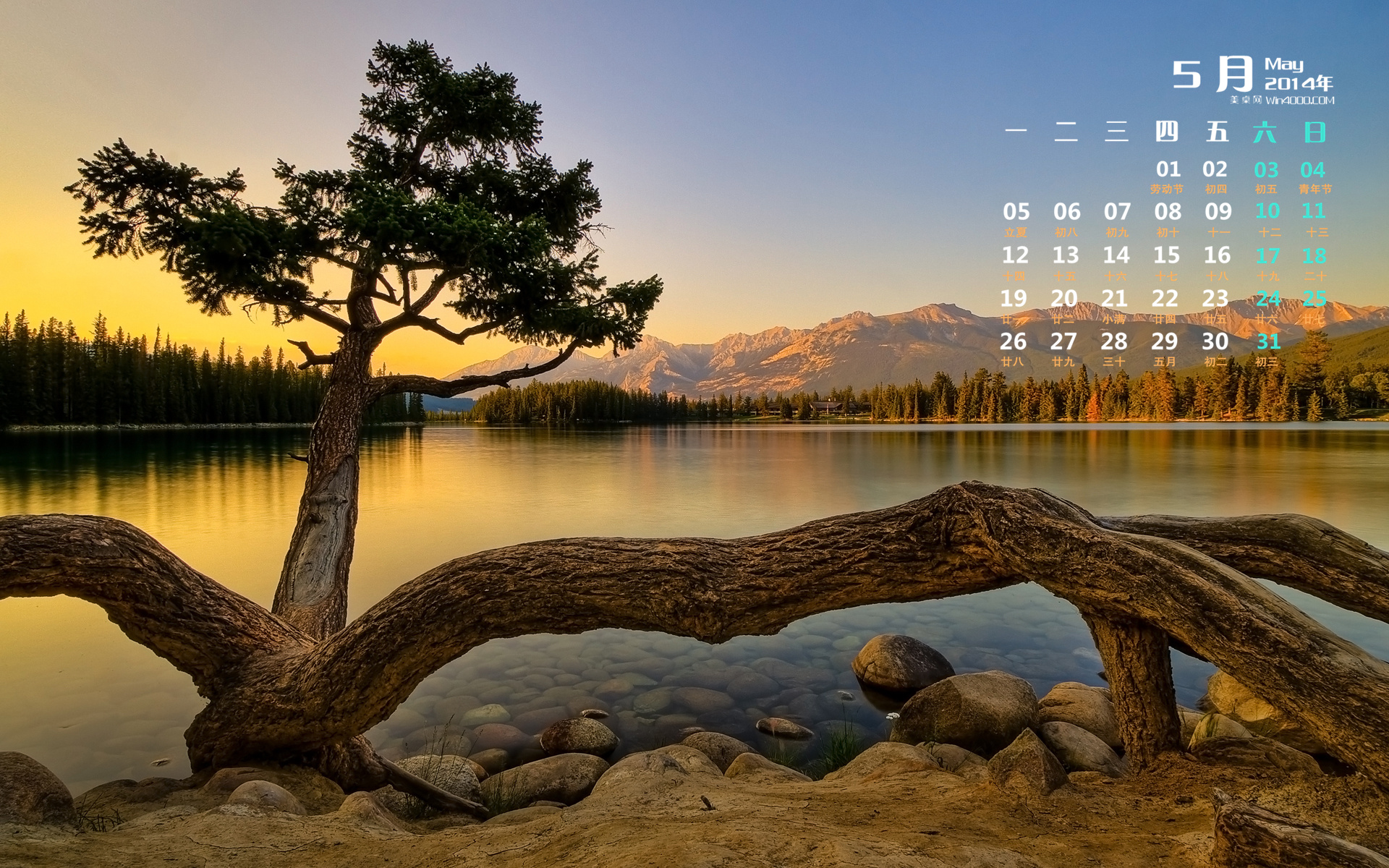Click date 26 labeled 廿八
The height and width of the screenshot is (868, 1389).
point(1013,349)
